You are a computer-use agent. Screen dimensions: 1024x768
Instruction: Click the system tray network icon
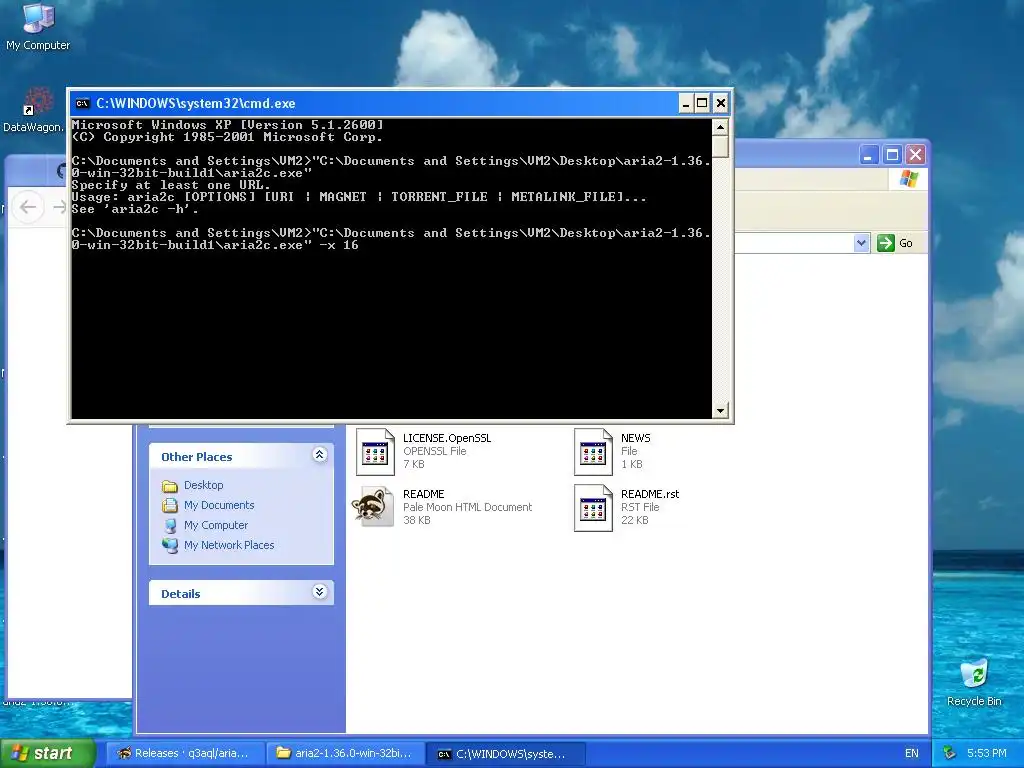950,753
